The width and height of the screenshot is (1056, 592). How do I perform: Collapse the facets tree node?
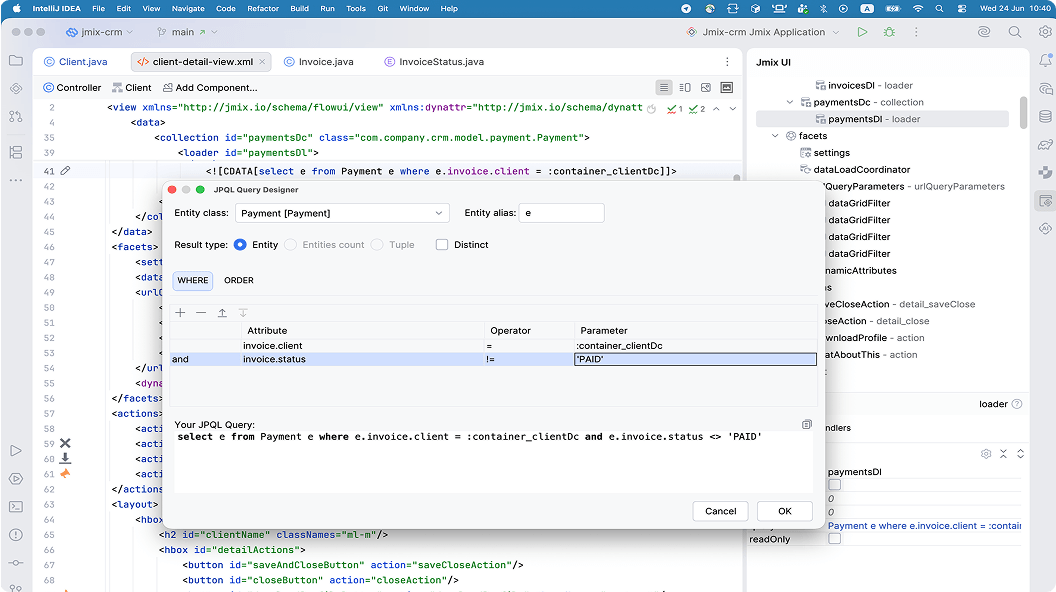[775, 135]
